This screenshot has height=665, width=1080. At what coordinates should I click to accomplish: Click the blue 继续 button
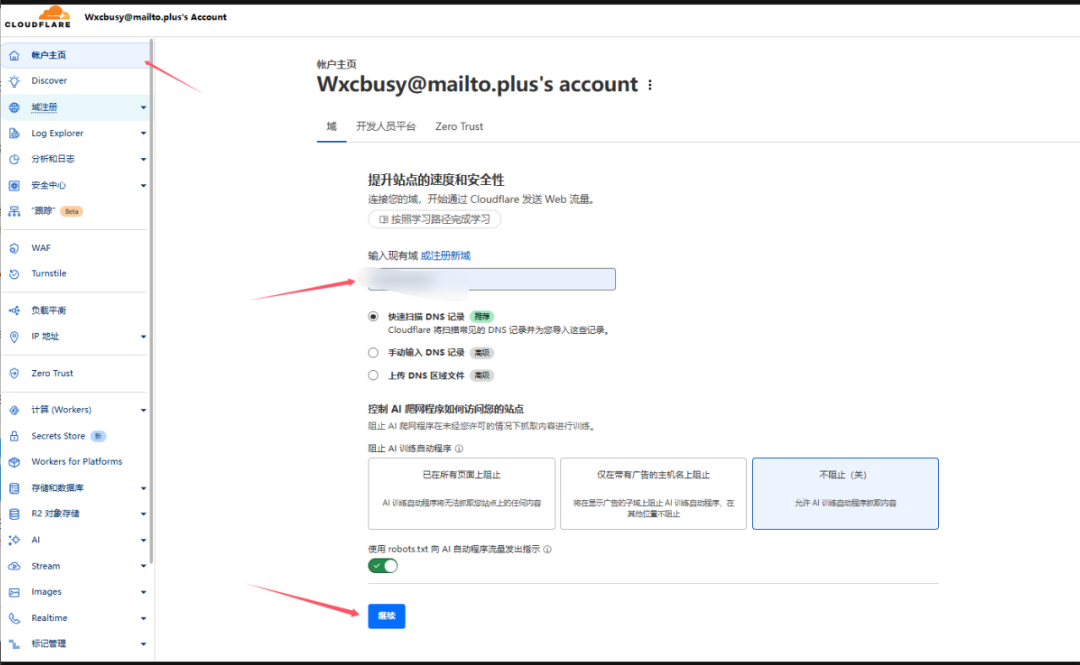pos(386,616)
